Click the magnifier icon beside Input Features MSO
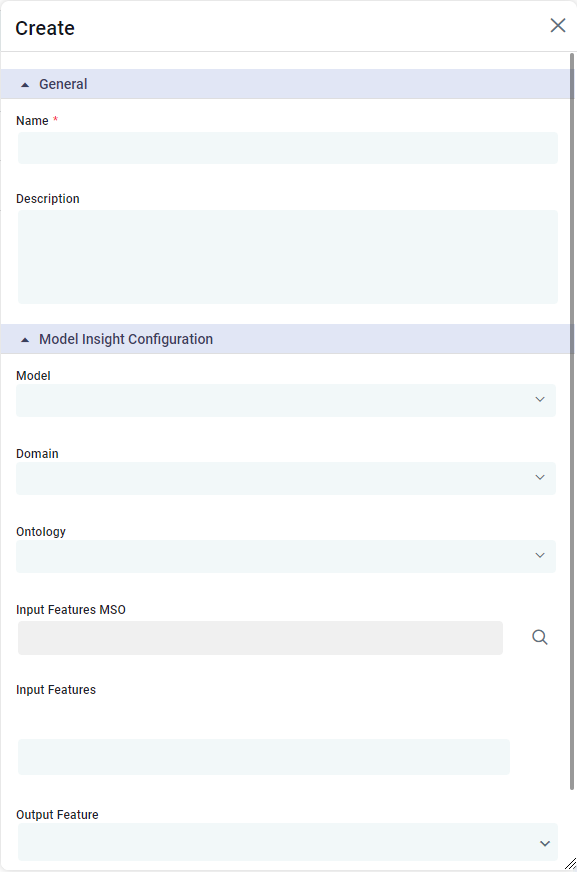577x872 pixels. 539,637
